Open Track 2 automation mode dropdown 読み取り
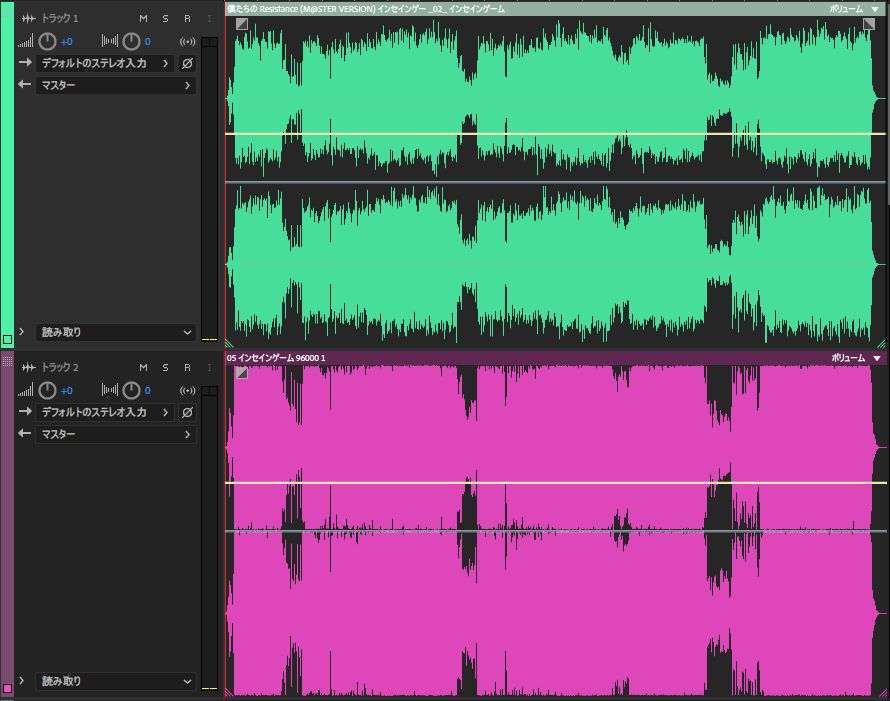890x701 pixels. (116, 682)
